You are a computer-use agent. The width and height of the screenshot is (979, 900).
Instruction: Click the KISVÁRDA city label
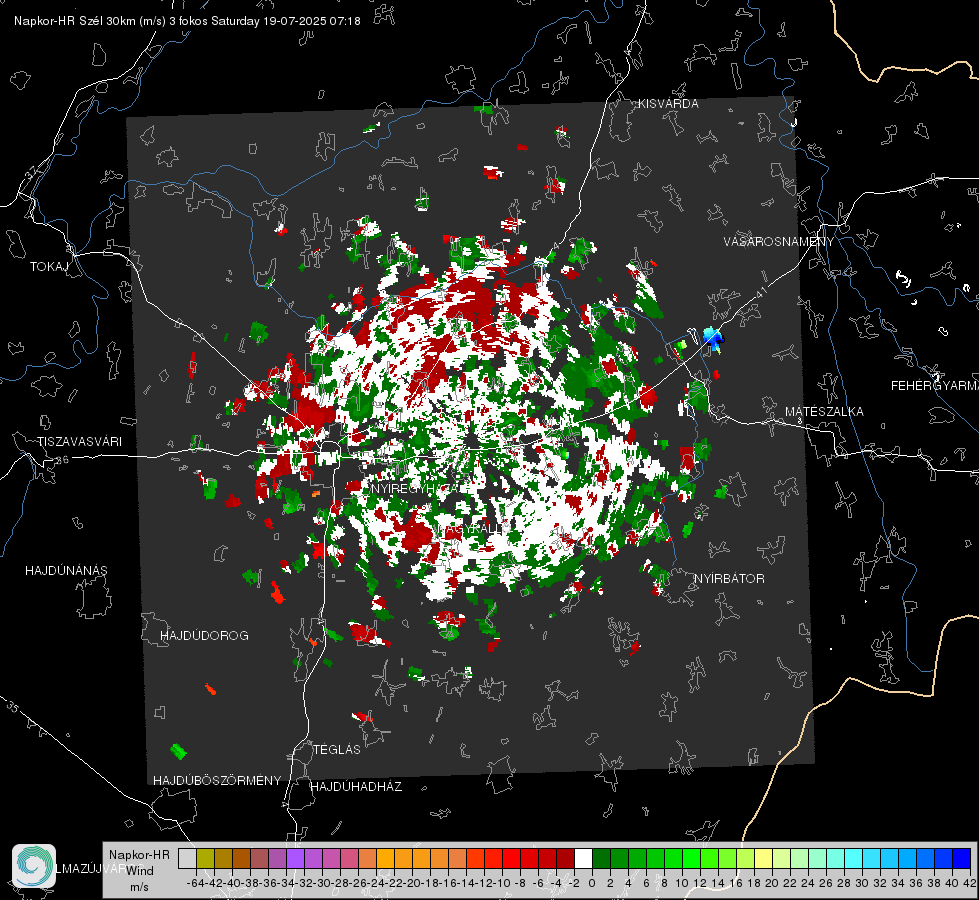pyautogui.click(x=668, y=104)
